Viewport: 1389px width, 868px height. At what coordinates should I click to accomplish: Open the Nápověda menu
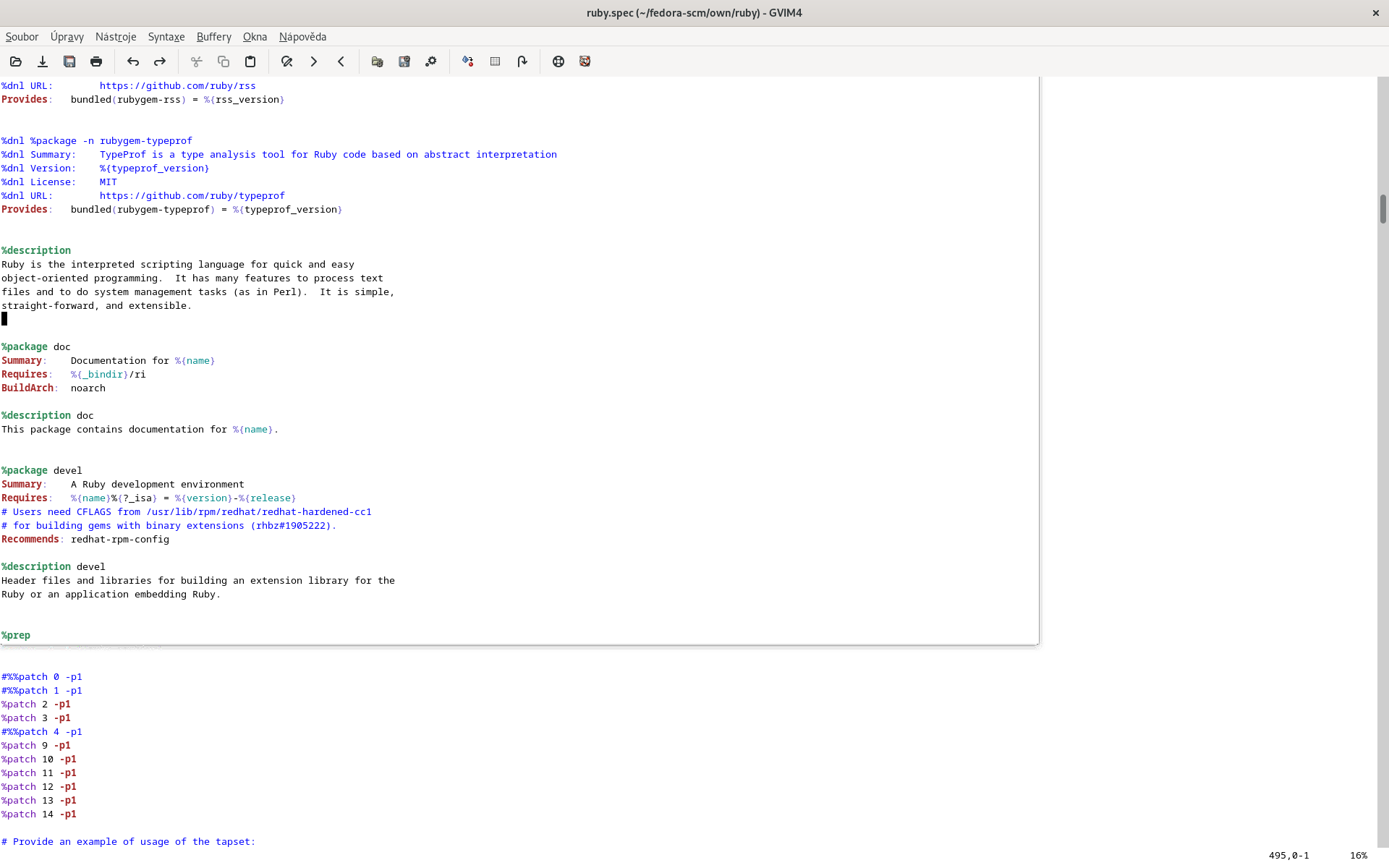(302, 37)
